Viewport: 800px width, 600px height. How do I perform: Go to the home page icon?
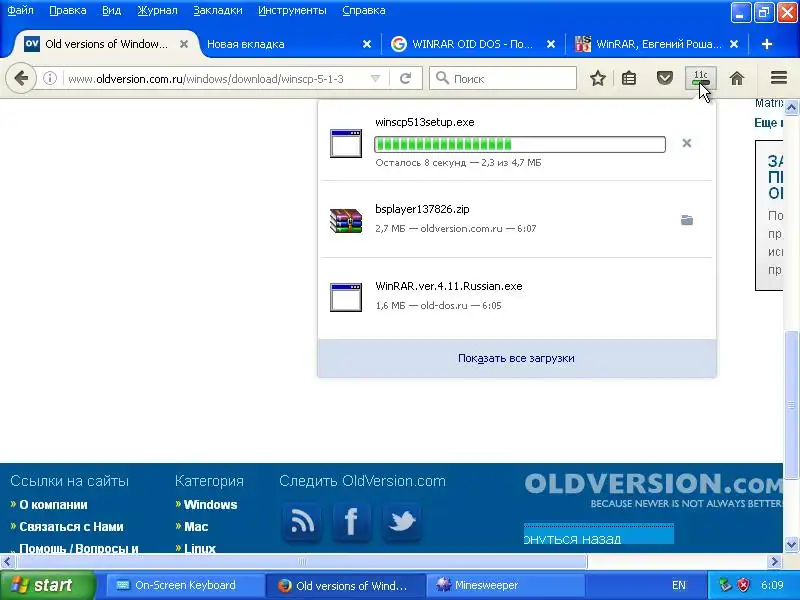pos(737,79)
